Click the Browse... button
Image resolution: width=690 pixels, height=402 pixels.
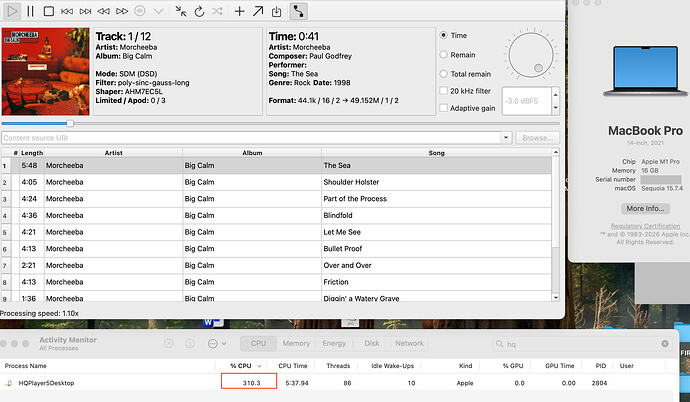(537, 138)
